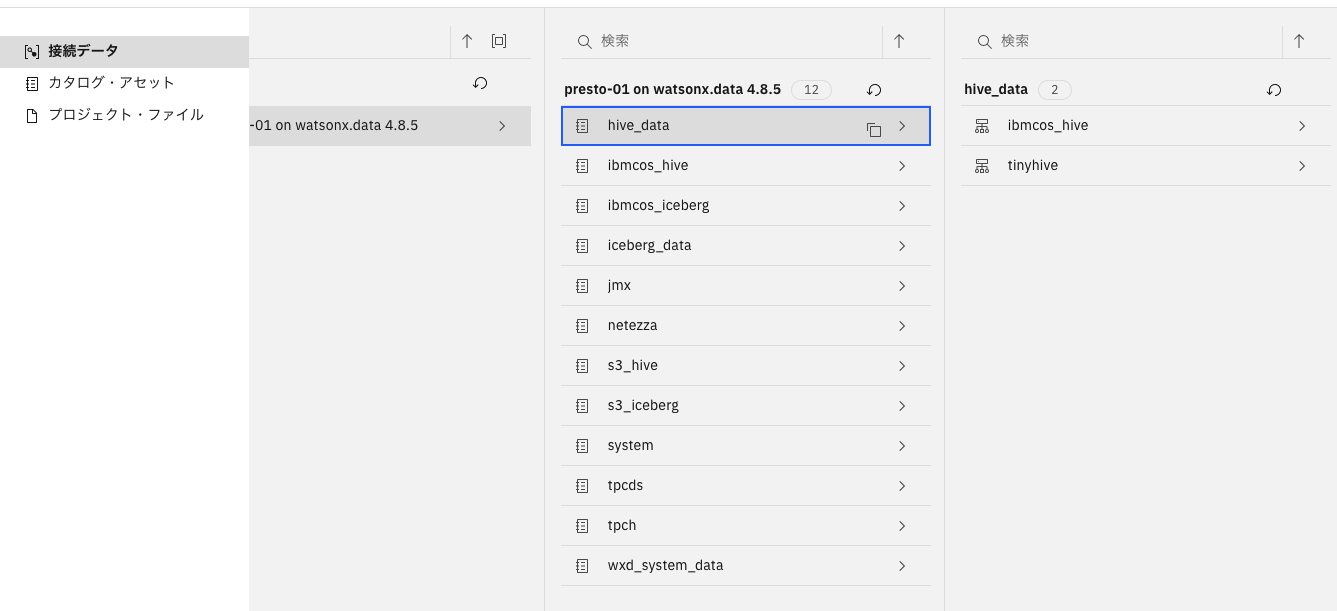
Task: Click the 2 count badge next to hive_data
Action: (1054, 90)
